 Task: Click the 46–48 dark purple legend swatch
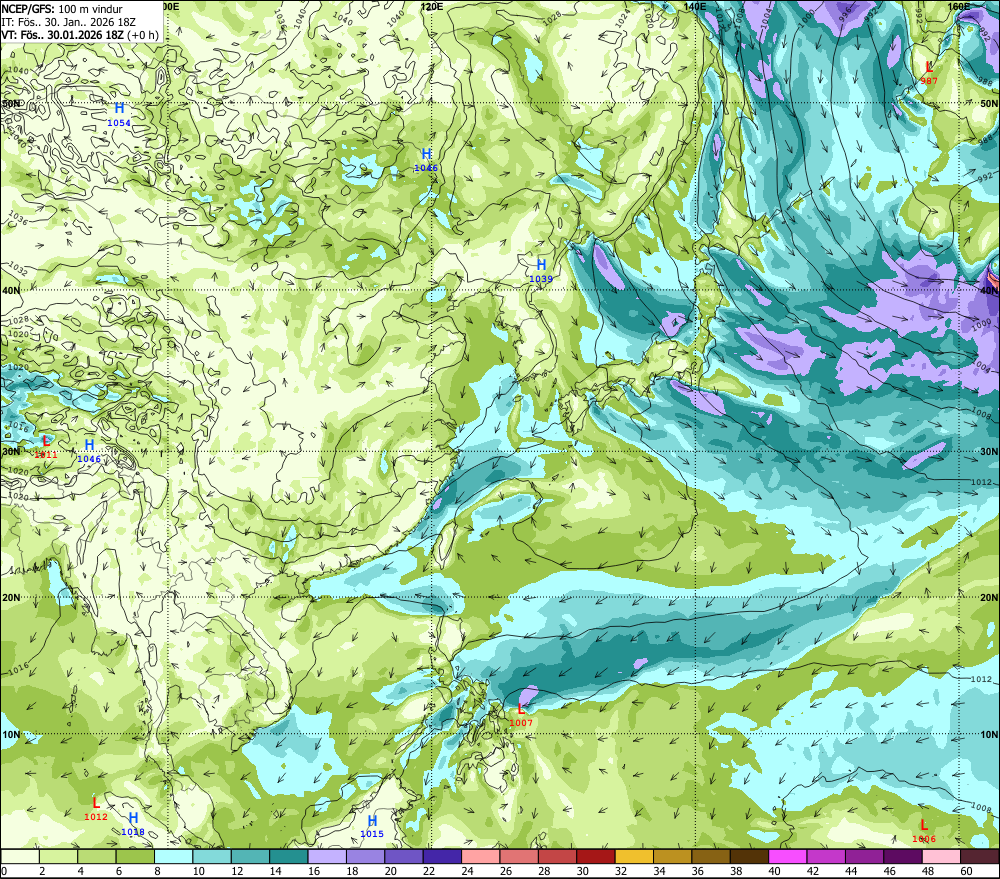pyautogui.click(x=903, y=856)
